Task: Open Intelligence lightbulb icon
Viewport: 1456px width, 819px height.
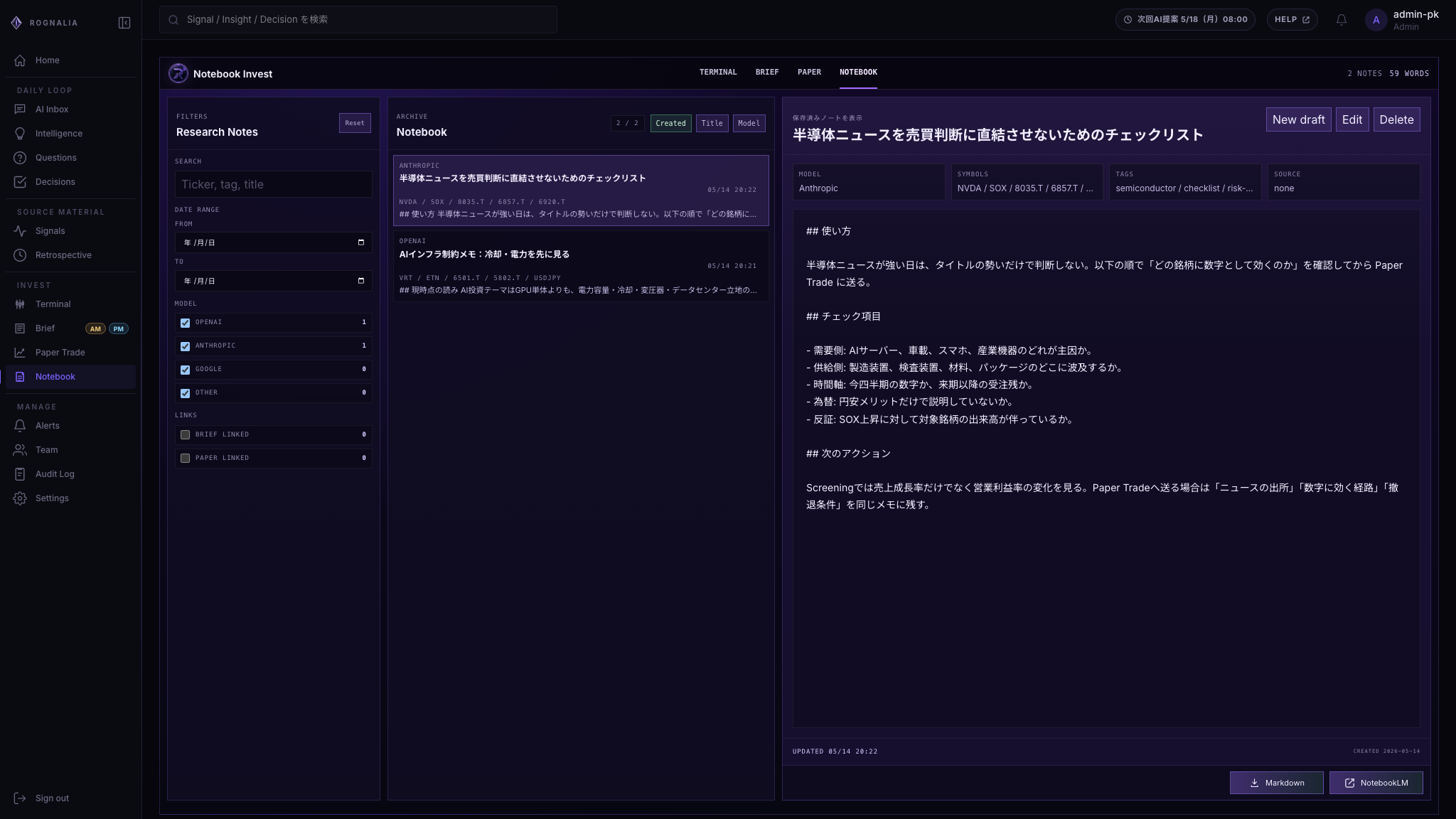Action: tap(20, 134)
